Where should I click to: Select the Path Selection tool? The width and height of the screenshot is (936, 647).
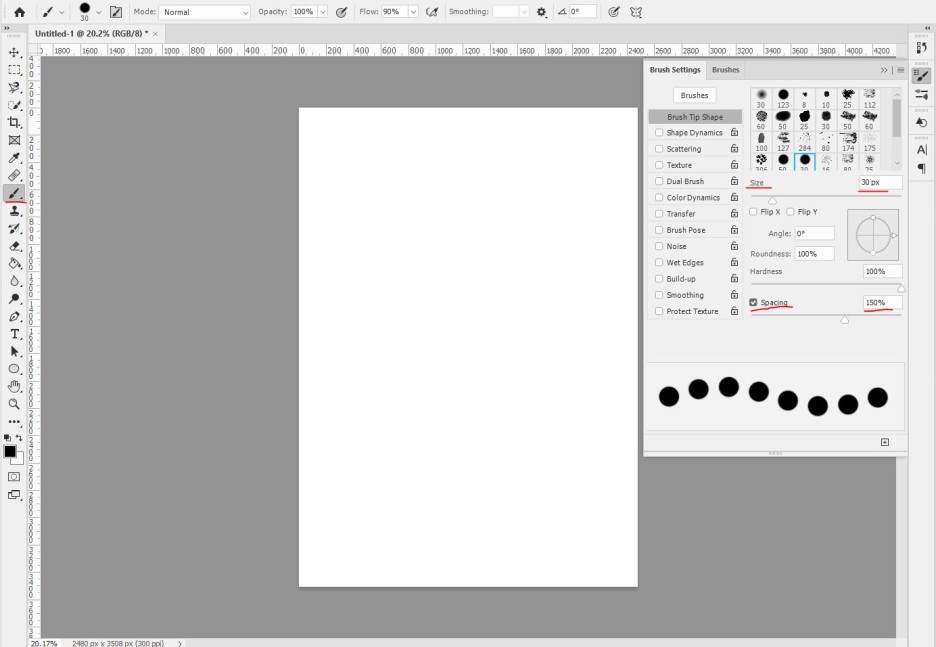14,352
